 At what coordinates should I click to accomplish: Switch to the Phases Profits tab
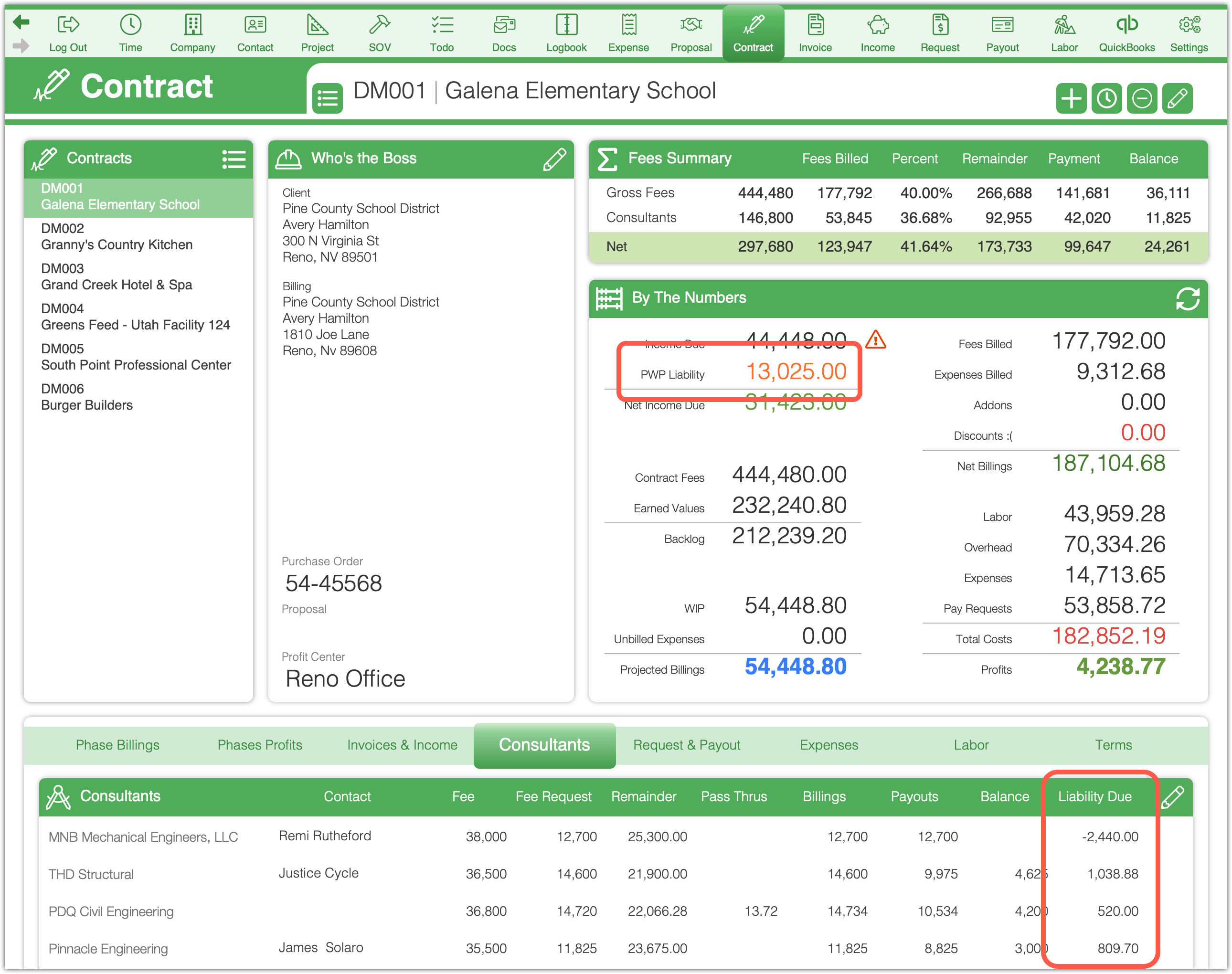259,745
